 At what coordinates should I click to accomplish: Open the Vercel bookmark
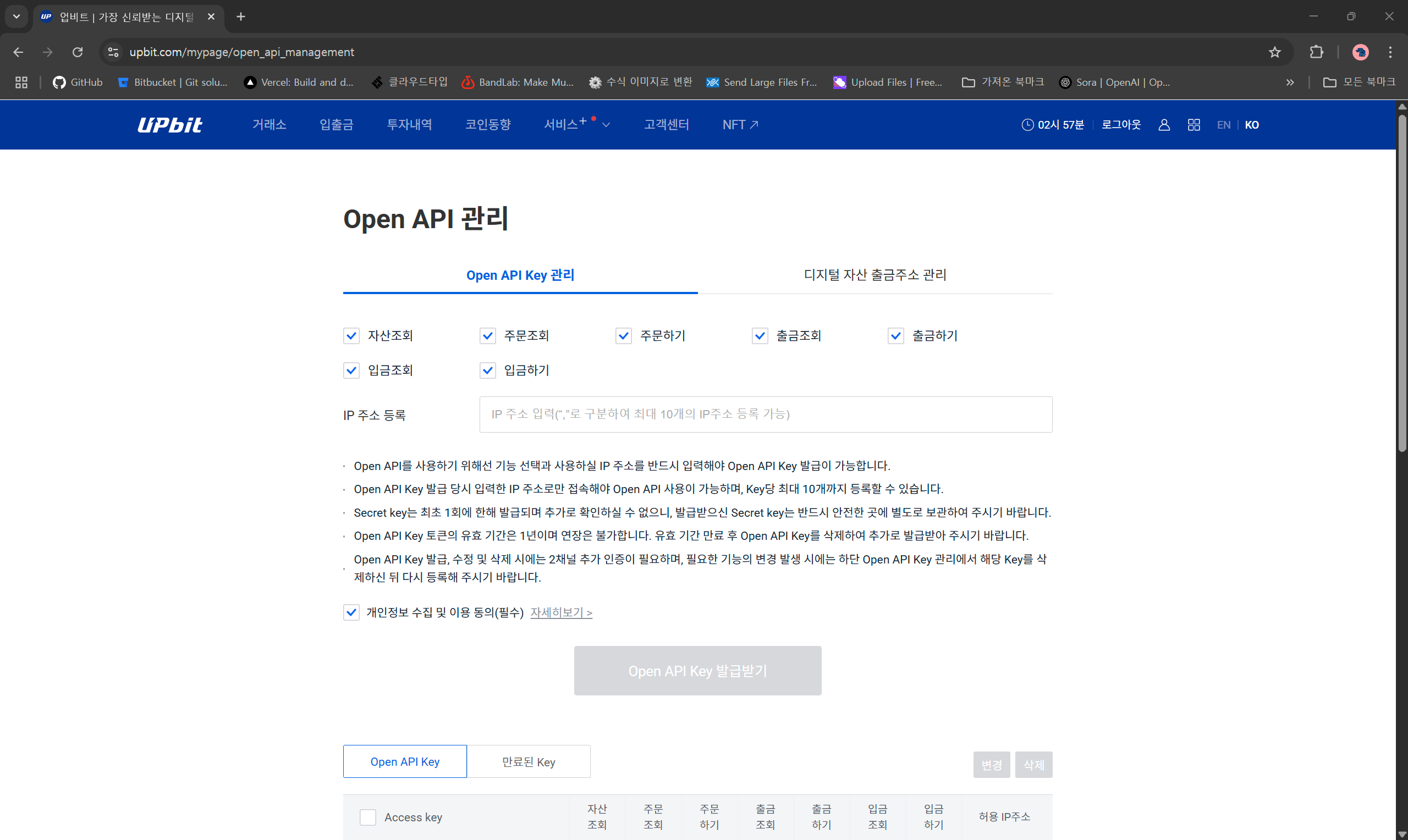pyautogui.click(x=298, y=82)
